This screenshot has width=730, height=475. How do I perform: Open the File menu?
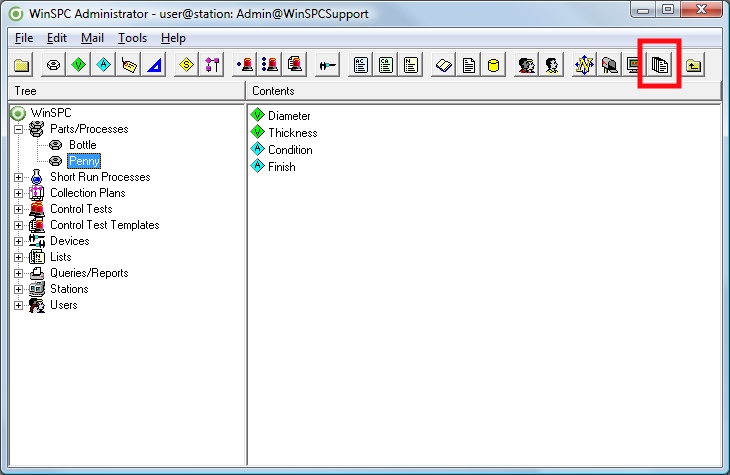click(x=24, y=38)
